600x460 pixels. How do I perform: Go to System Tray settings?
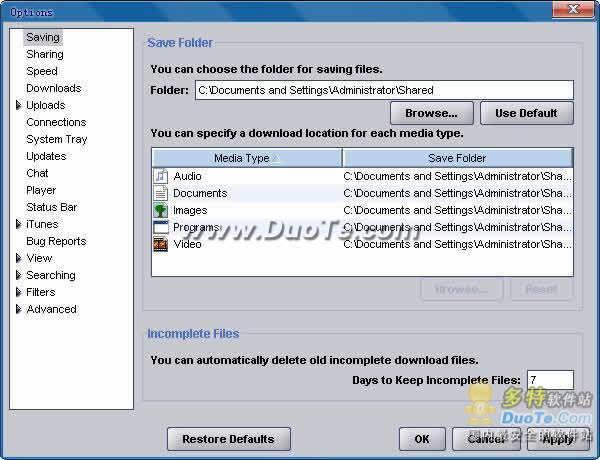56,139
